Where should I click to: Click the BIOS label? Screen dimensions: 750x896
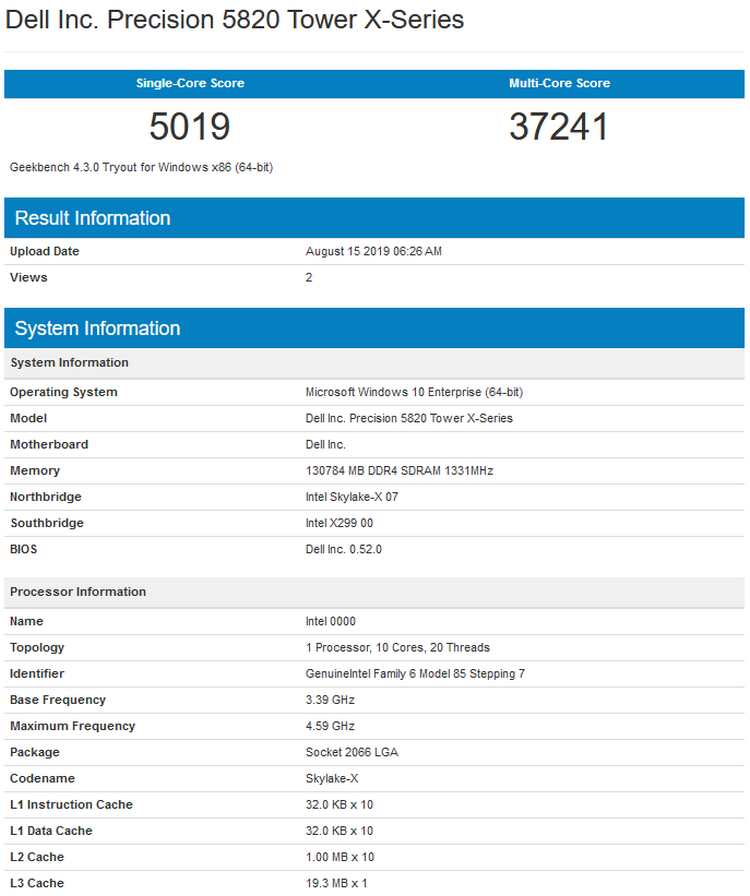click(x=23, y=549)
